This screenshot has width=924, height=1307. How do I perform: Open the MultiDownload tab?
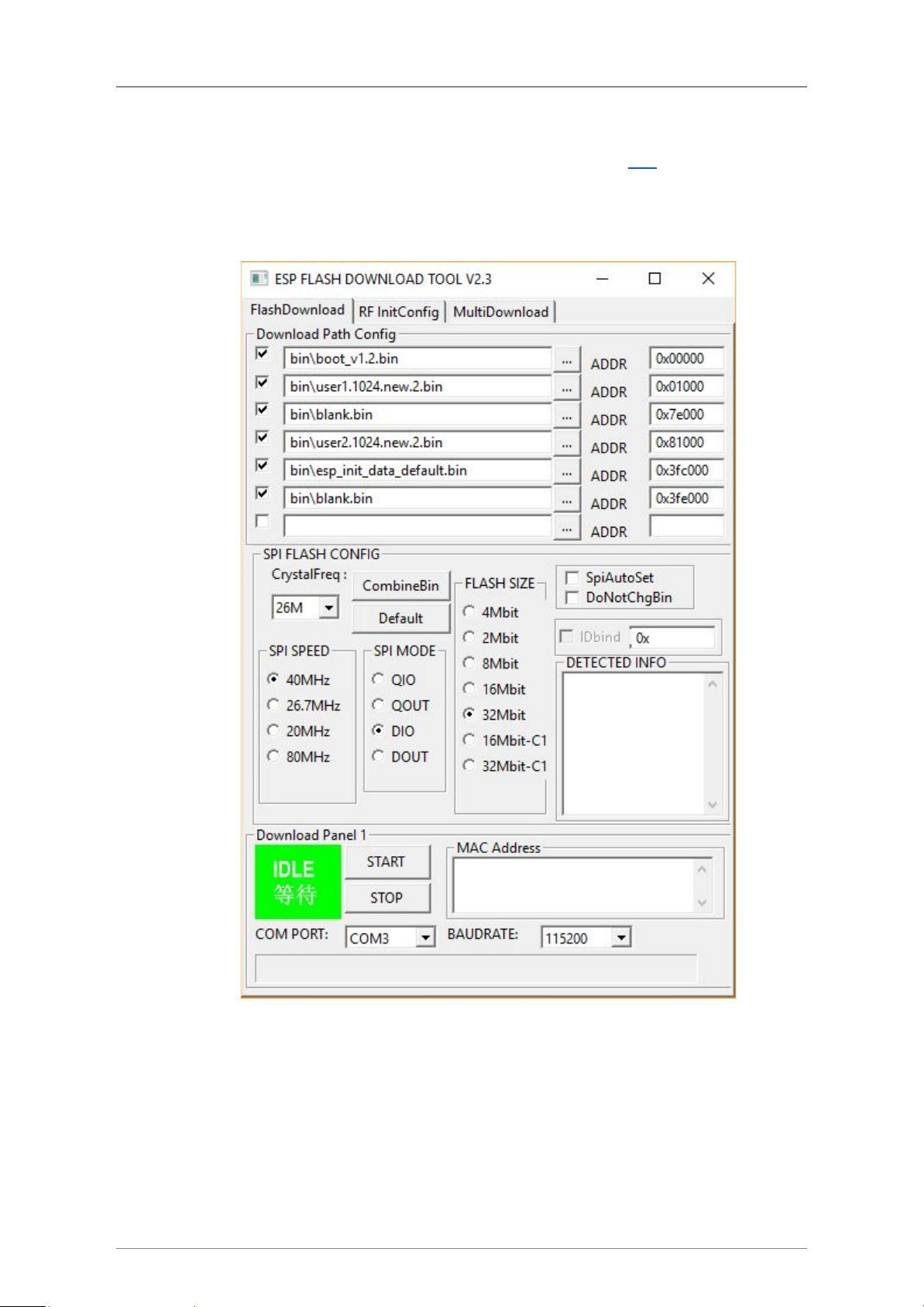[x=500, y=311]
